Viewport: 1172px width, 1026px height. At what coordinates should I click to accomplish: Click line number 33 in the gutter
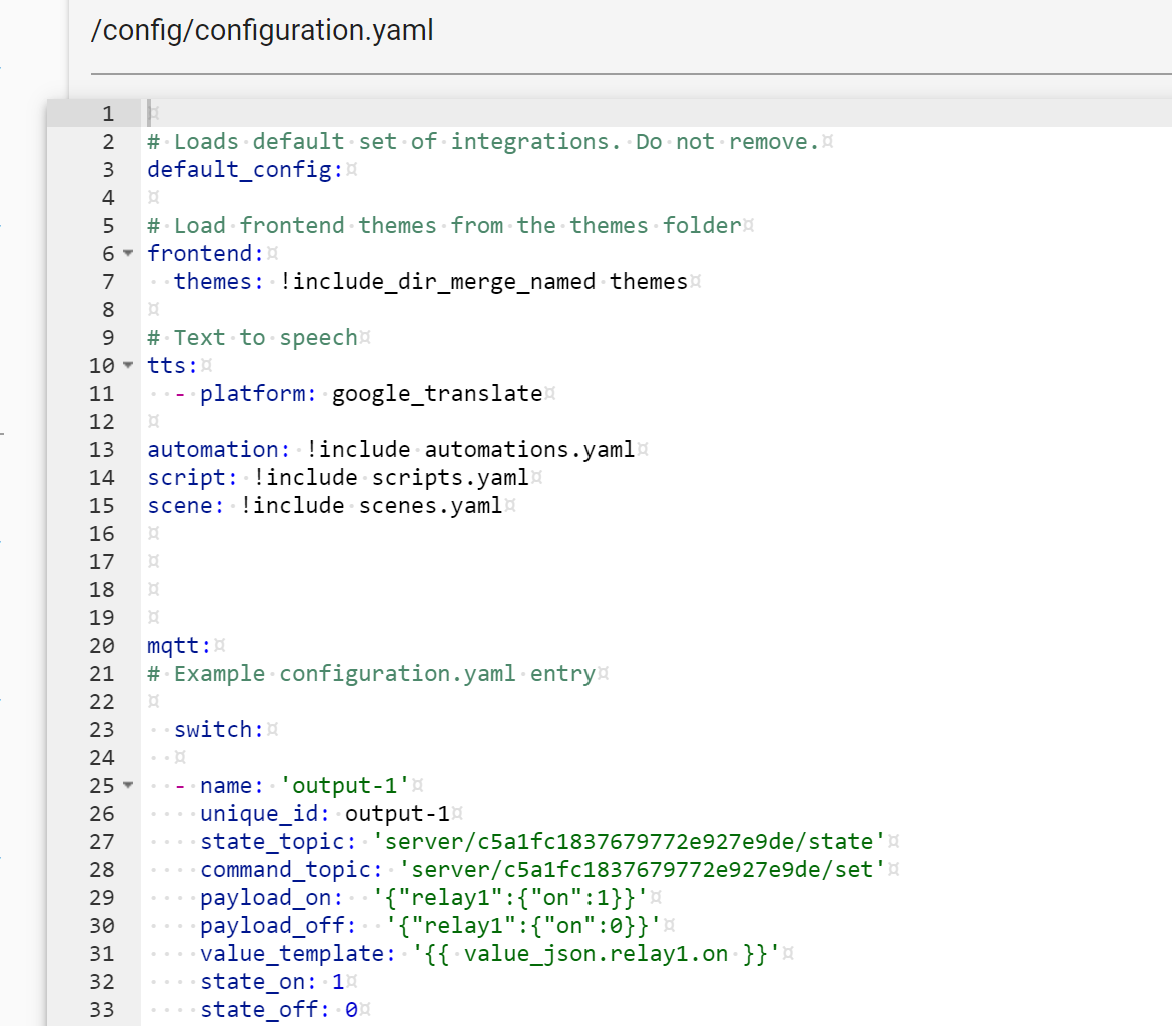click(x=102, y=1010)
